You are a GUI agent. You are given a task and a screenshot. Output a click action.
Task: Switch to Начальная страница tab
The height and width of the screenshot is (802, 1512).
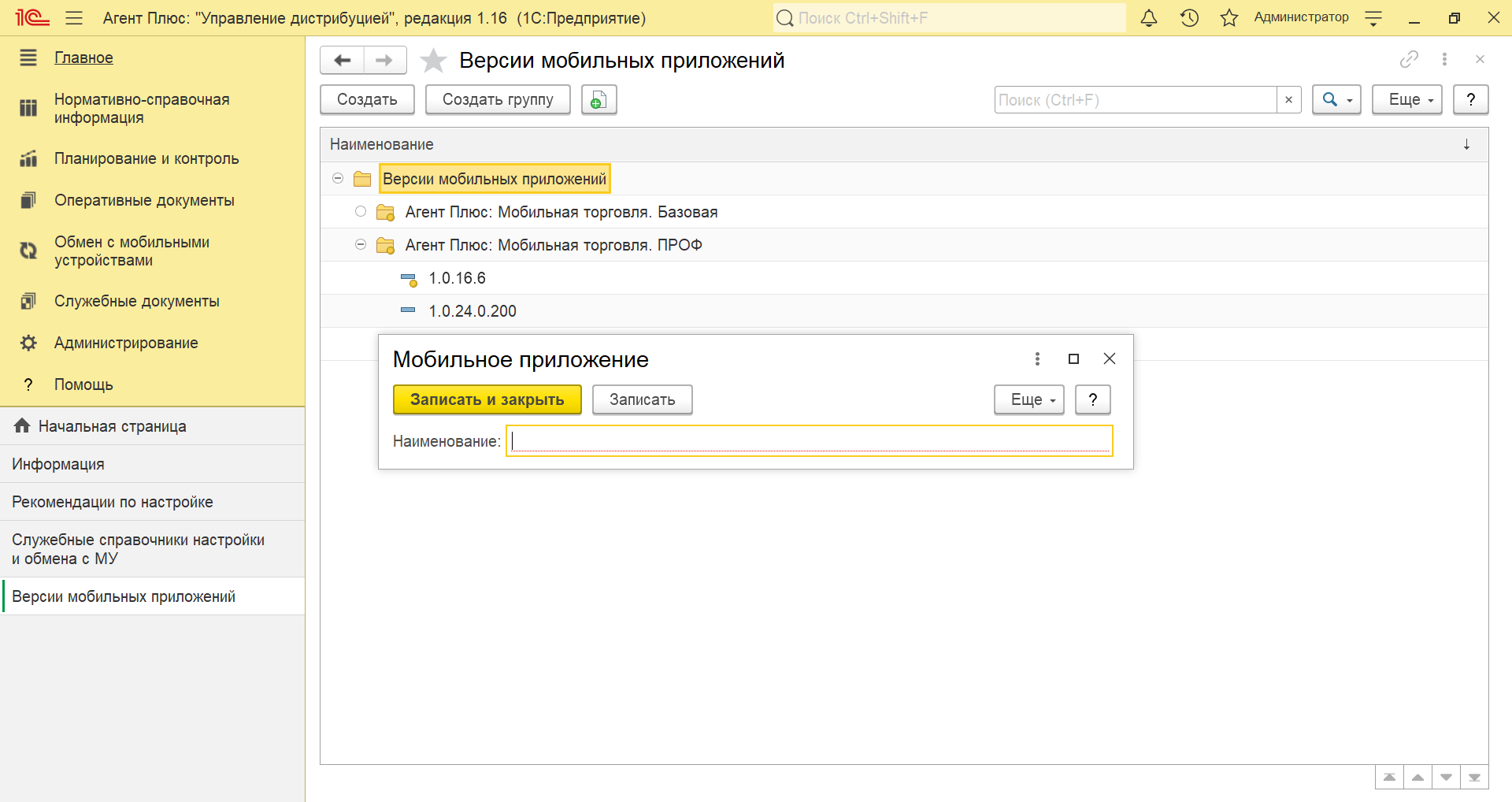(x=152, y=426)
